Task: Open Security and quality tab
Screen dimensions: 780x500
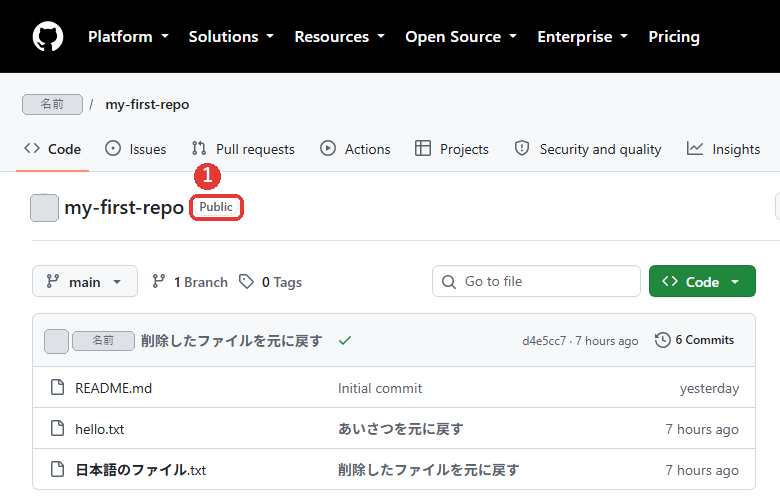Action: tap(587, 149)
